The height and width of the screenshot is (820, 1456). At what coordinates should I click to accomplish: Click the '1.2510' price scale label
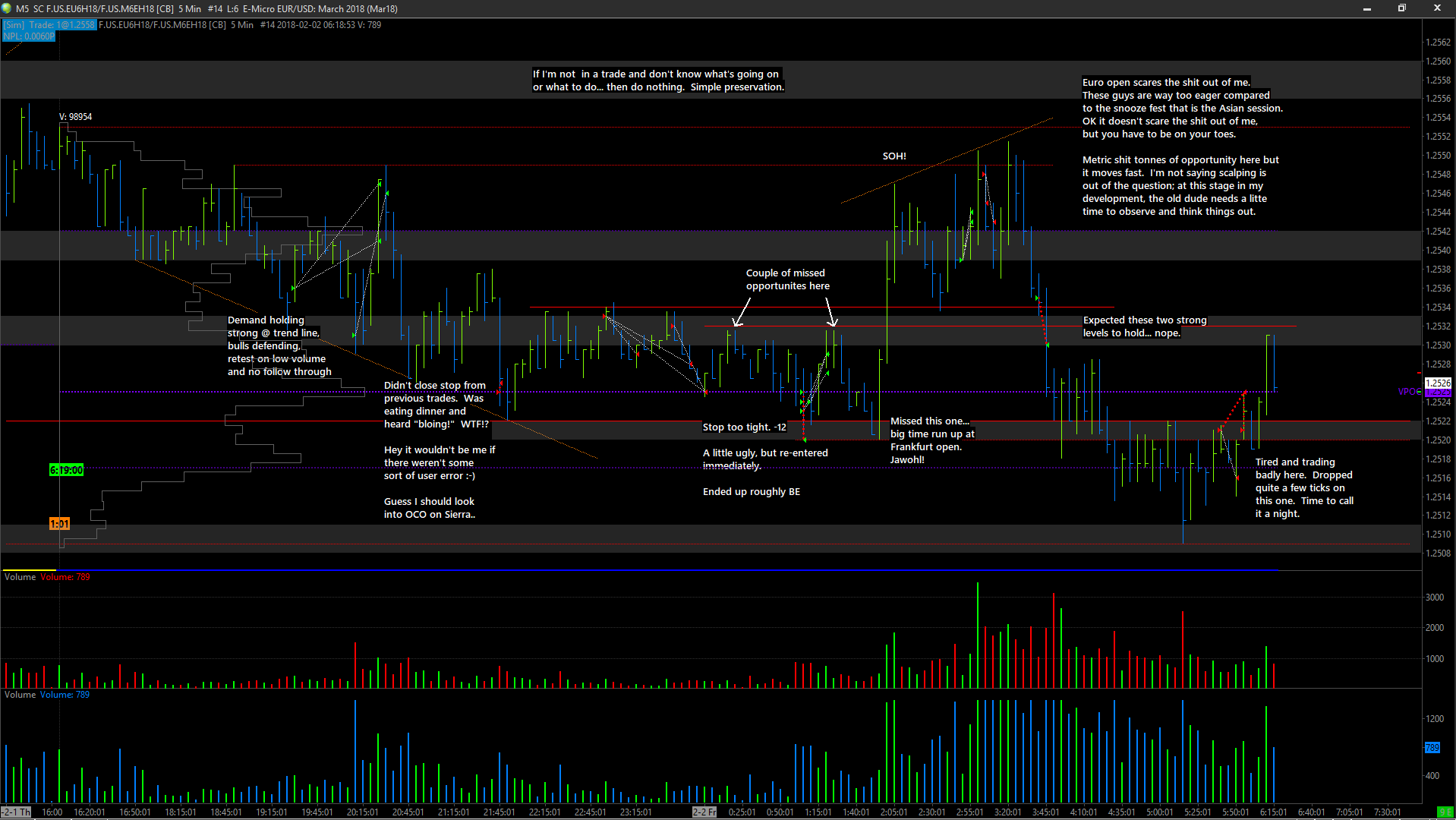pos(1439,535)
